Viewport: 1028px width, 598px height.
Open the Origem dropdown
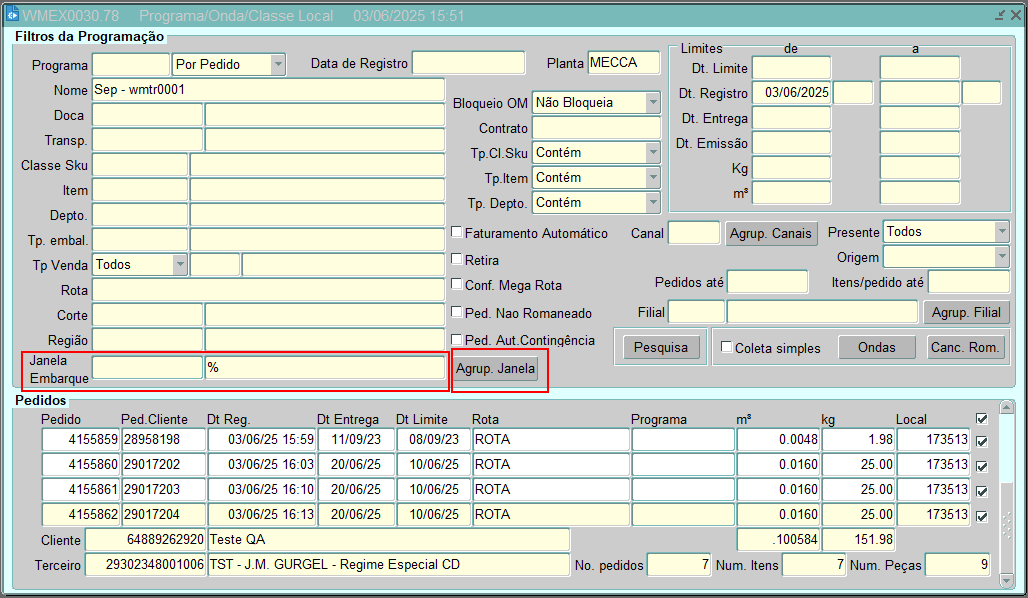point(1002,256)
